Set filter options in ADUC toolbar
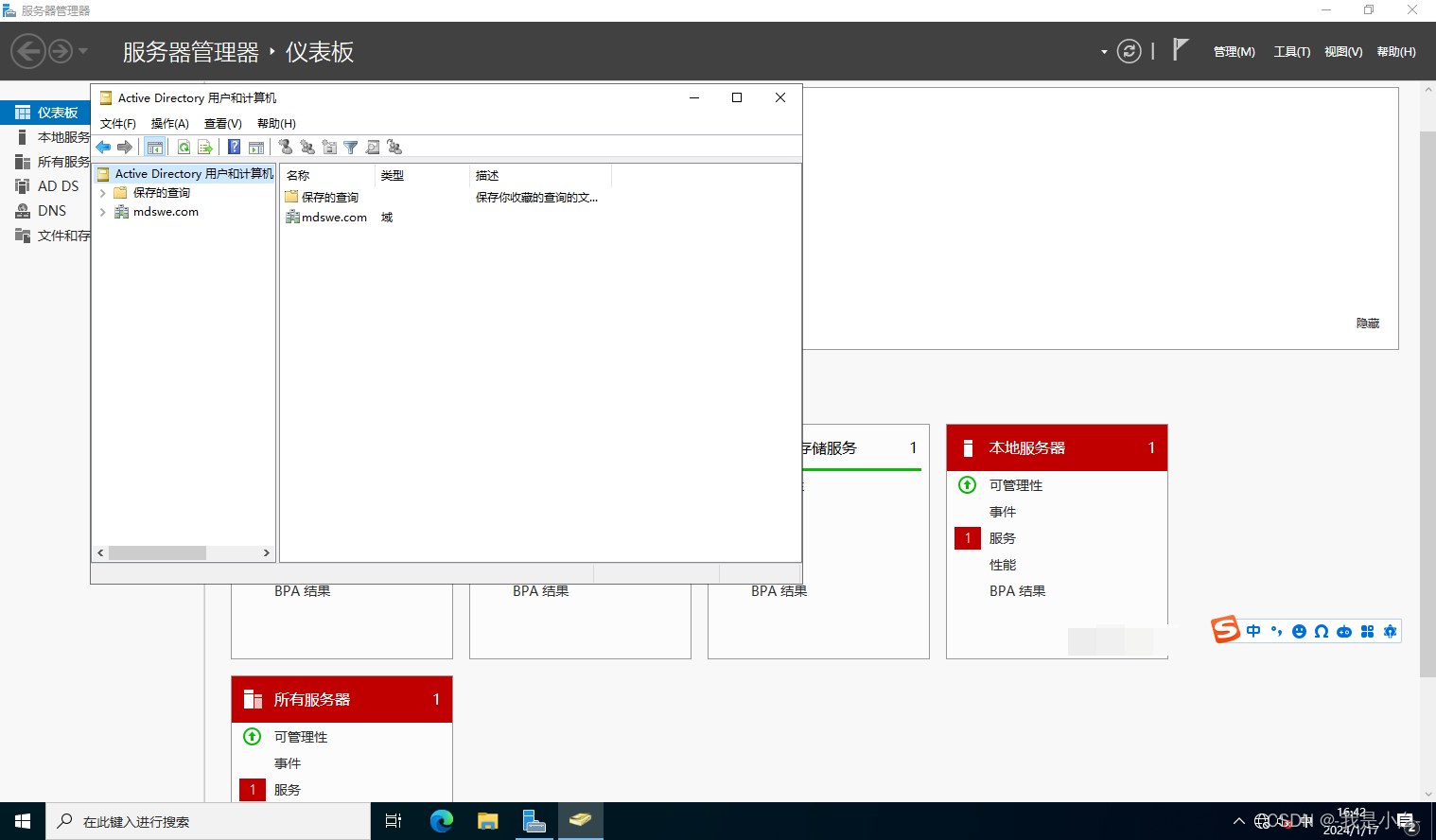The image size is (1436, 840). 350,147
